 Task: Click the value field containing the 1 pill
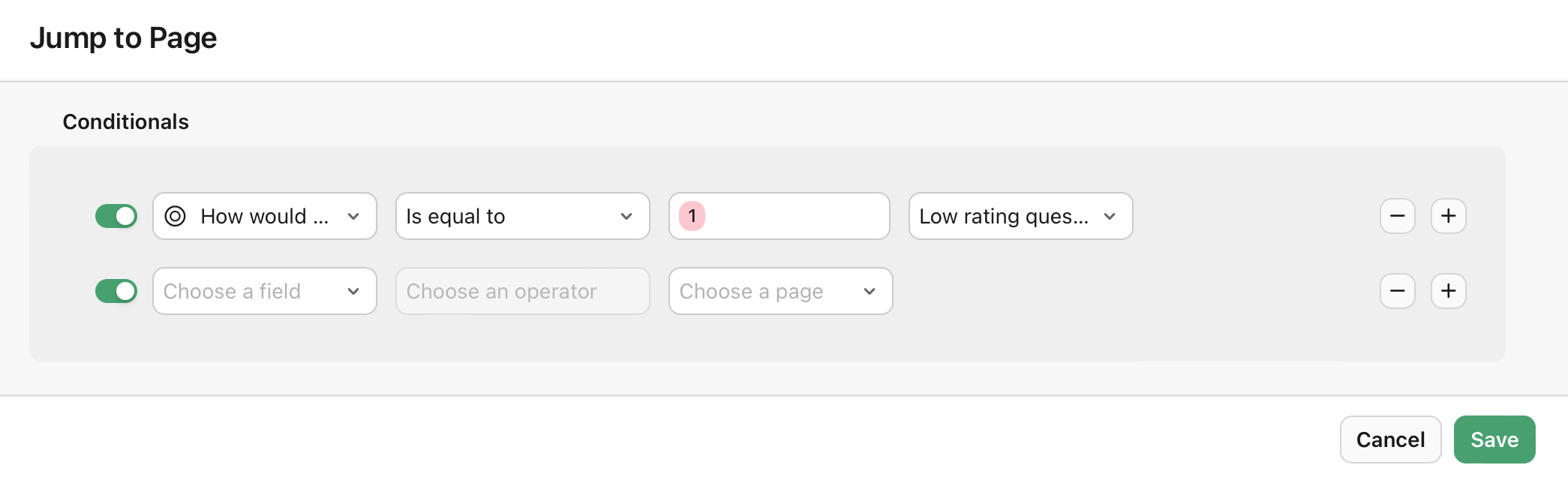(x=779, y=216)
